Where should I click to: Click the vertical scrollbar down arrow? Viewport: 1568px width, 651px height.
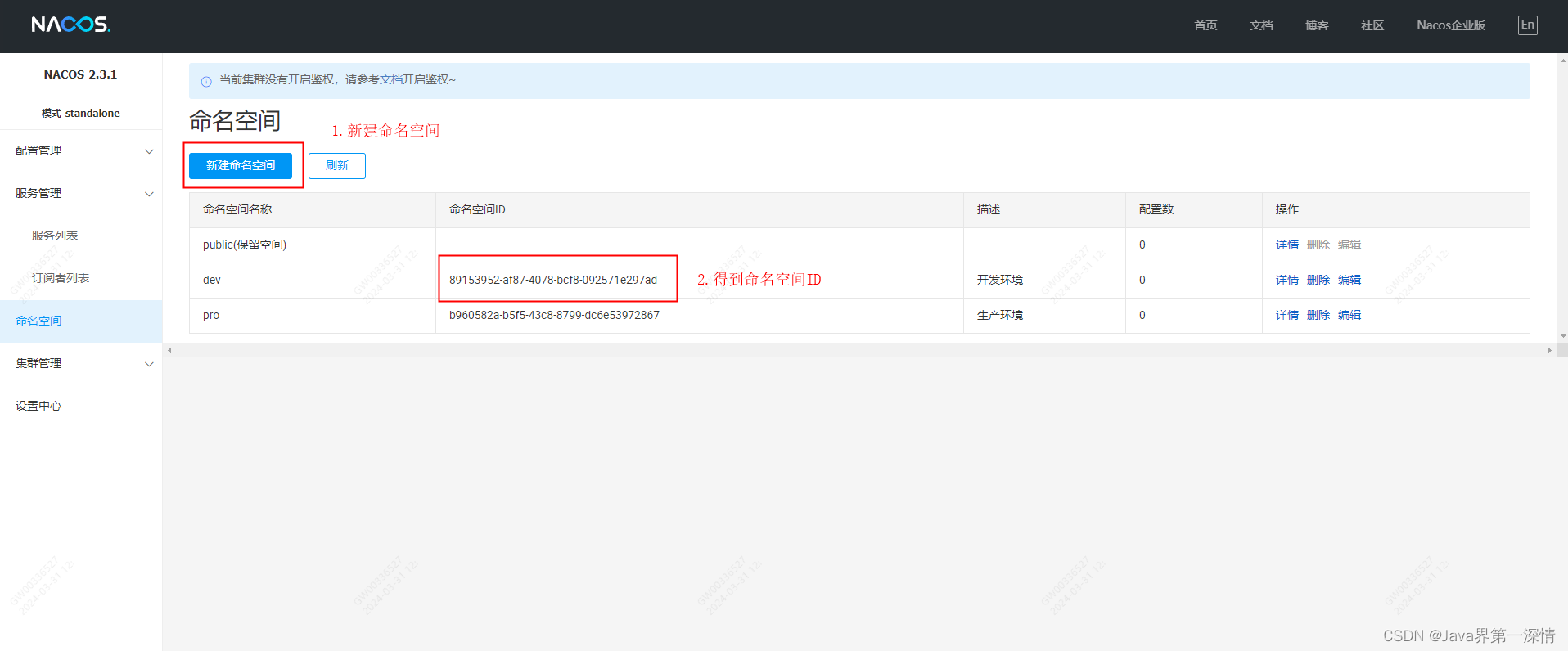pyautogui.click(x=1563, y=336)
